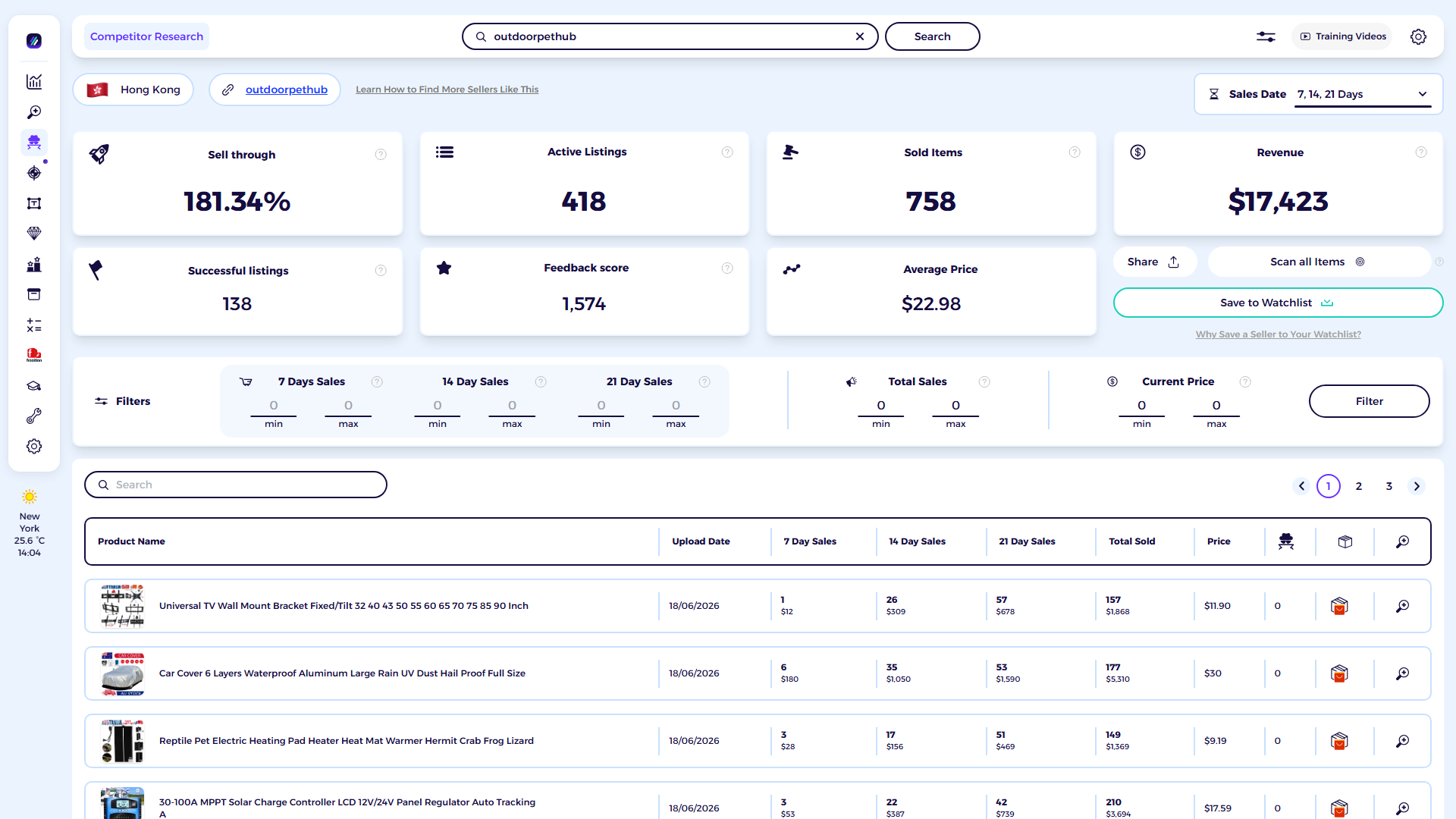Click the Search button
1456x819 pixels.
point(932,36)
